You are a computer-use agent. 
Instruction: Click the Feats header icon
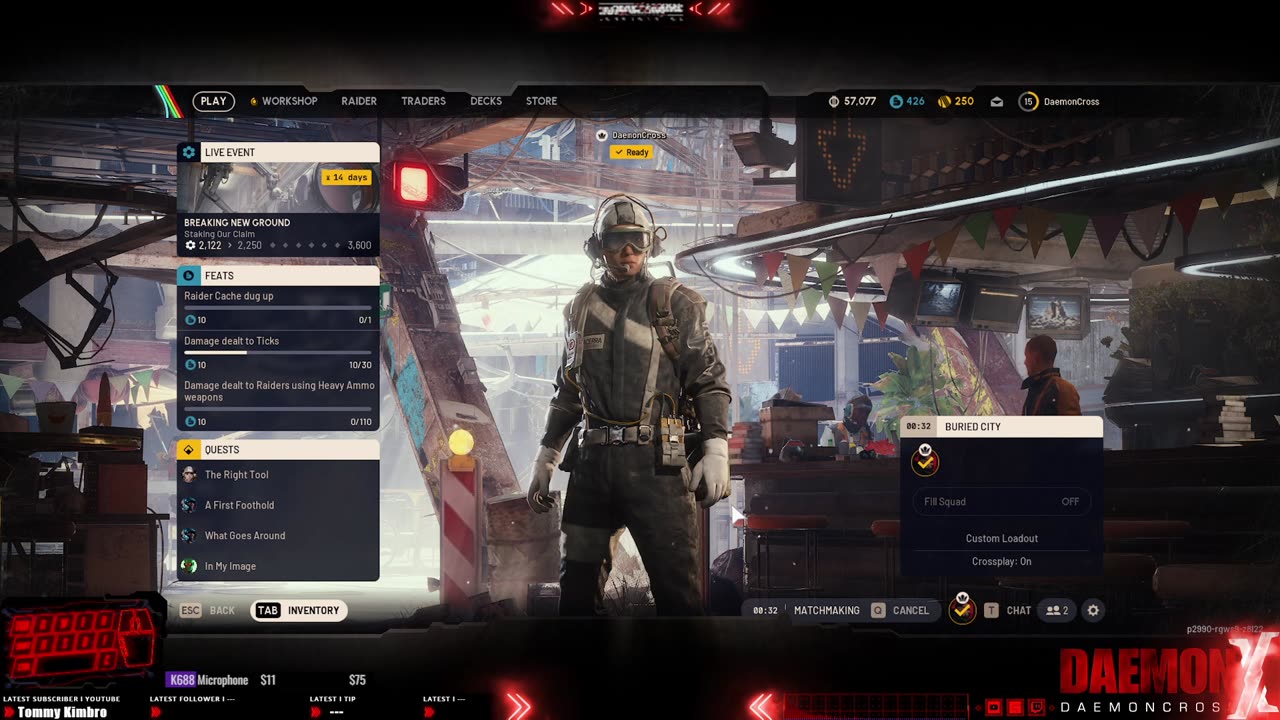189,275
